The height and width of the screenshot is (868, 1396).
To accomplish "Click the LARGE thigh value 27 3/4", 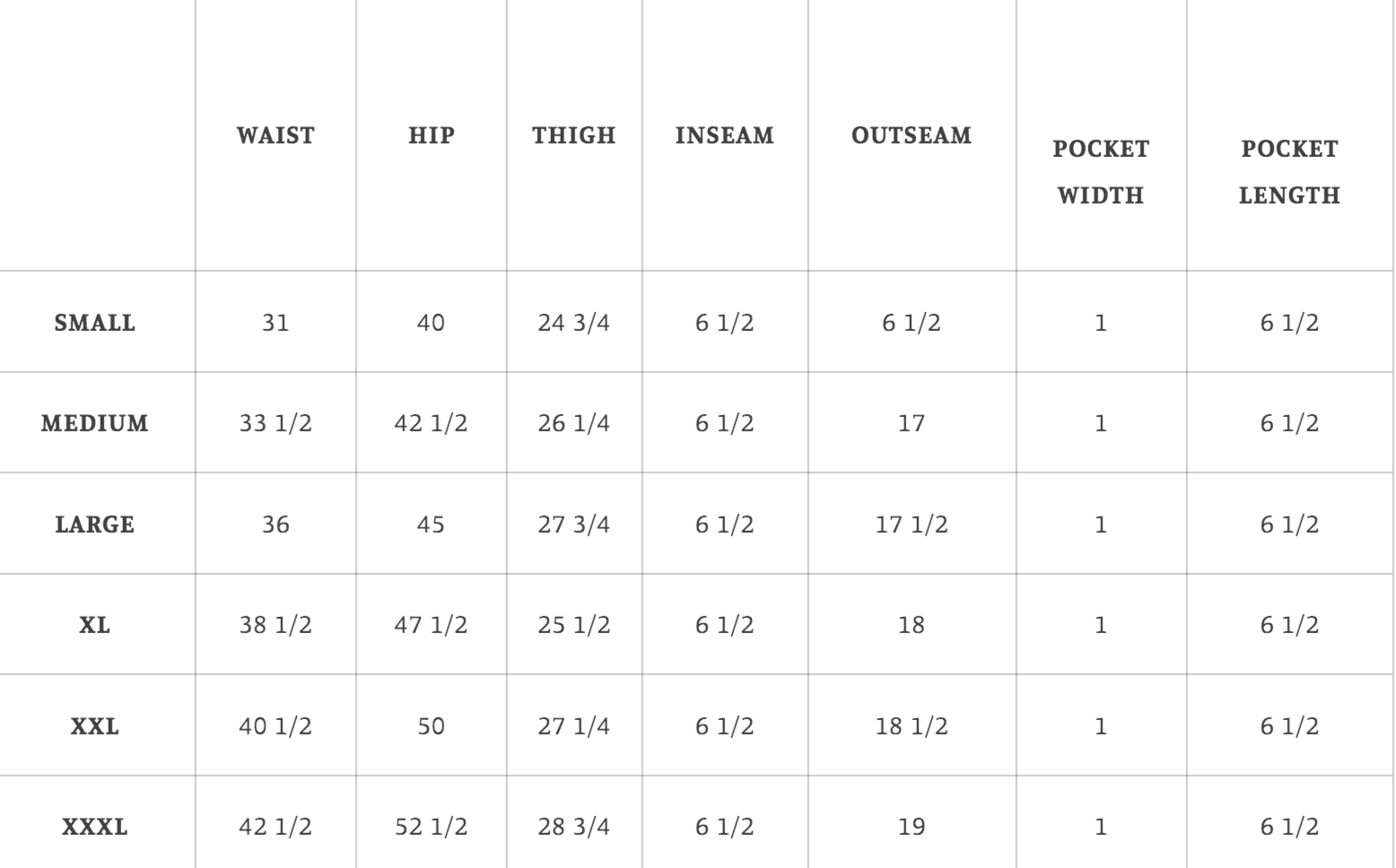I will click(x=573, y=525).
